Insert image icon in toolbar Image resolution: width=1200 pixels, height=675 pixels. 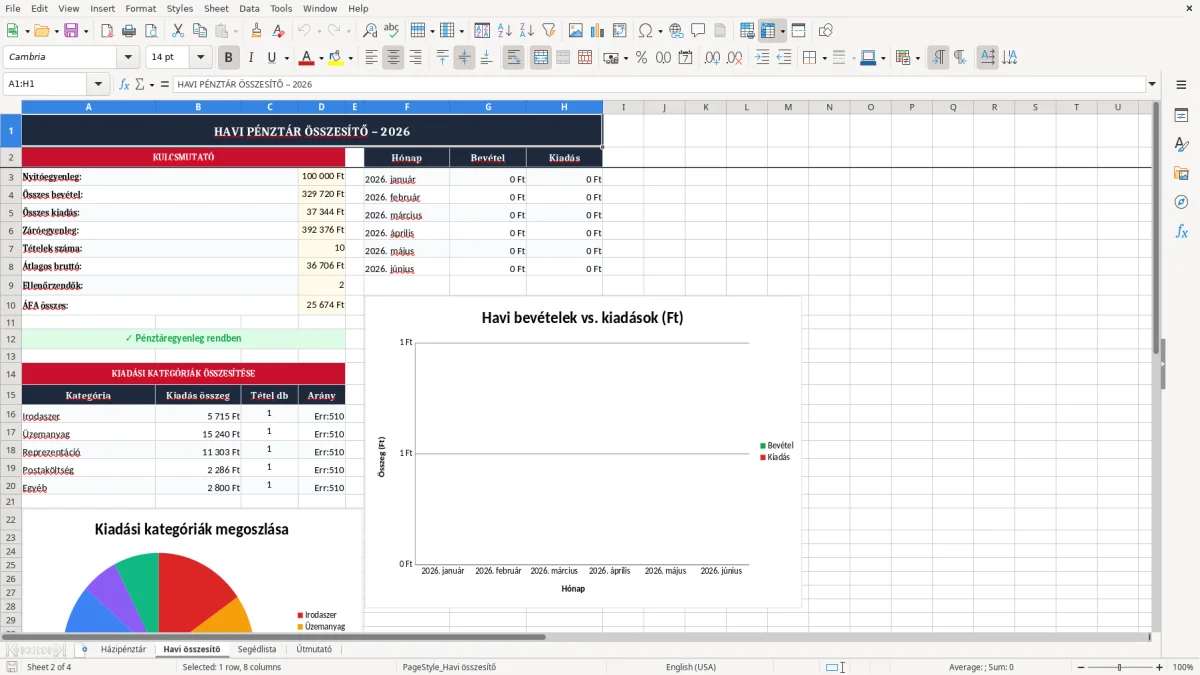tap(576, 31)
